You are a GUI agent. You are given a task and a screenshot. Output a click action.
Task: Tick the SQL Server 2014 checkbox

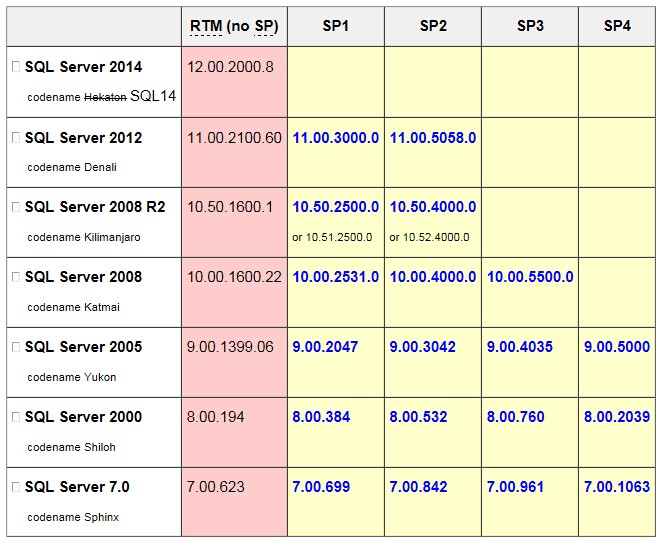16,67
